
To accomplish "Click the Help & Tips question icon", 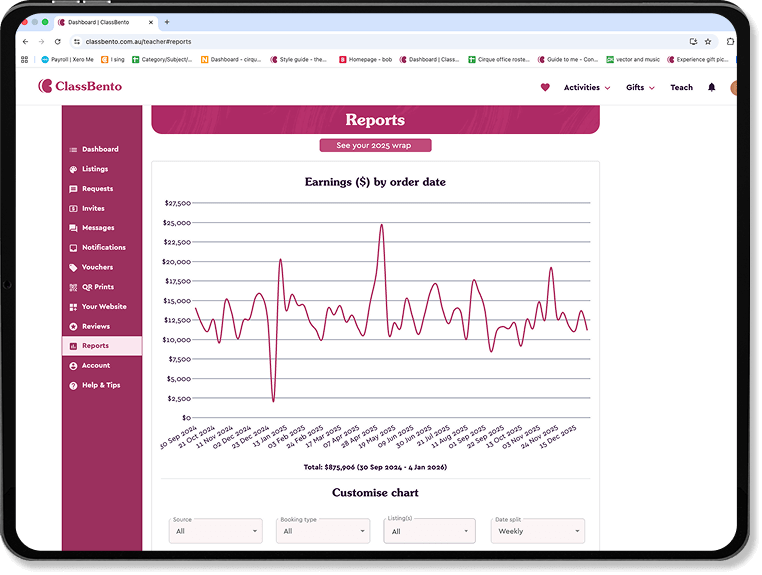I will pyautogui.click(x=73, y=386).
